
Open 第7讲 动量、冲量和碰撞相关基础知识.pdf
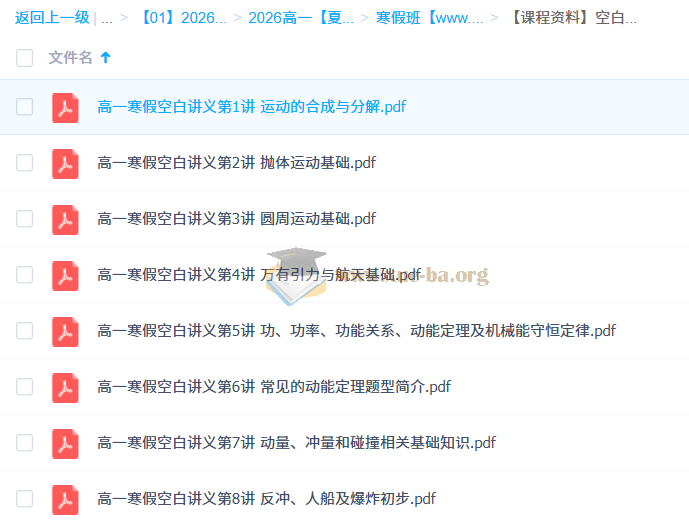pos(296,443)
